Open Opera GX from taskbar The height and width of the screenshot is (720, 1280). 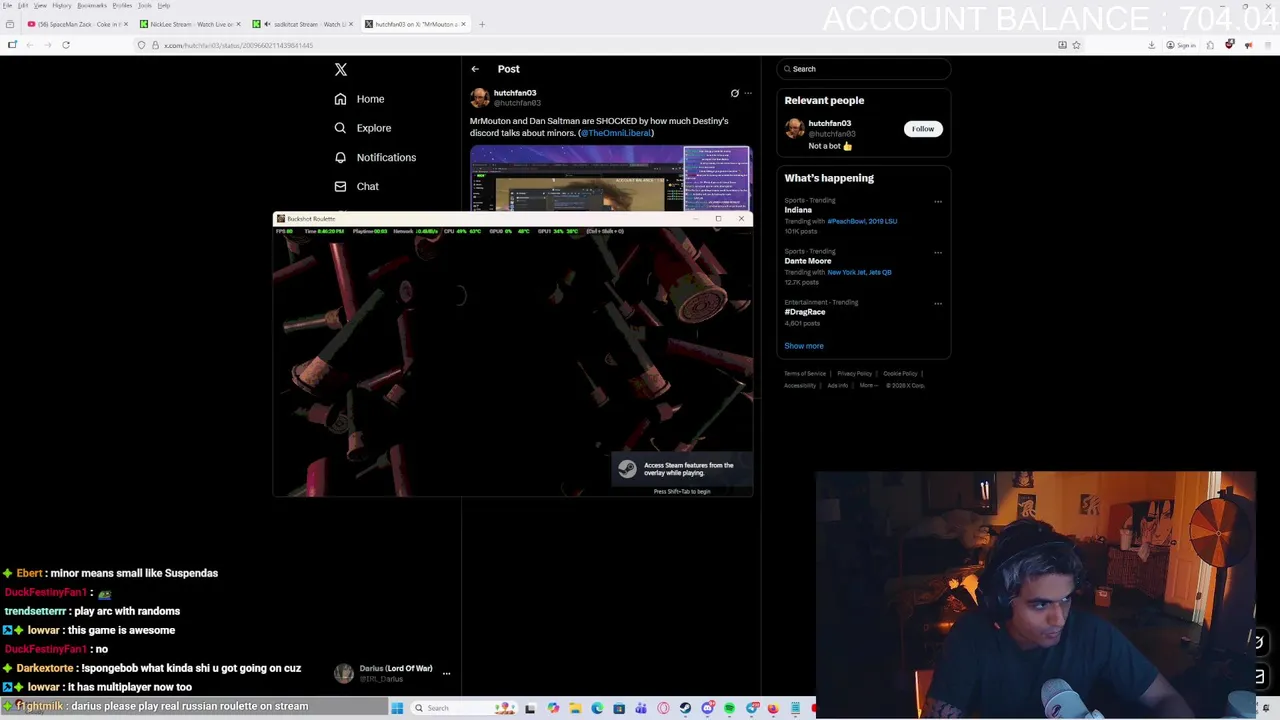click(663, 708)
